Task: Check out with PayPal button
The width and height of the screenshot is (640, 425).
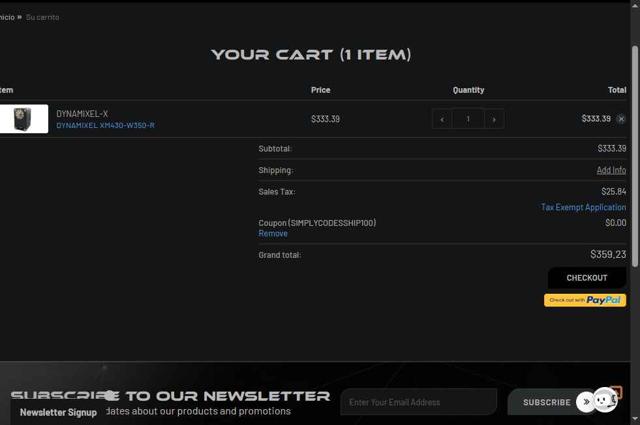Action: coord(585,300)
